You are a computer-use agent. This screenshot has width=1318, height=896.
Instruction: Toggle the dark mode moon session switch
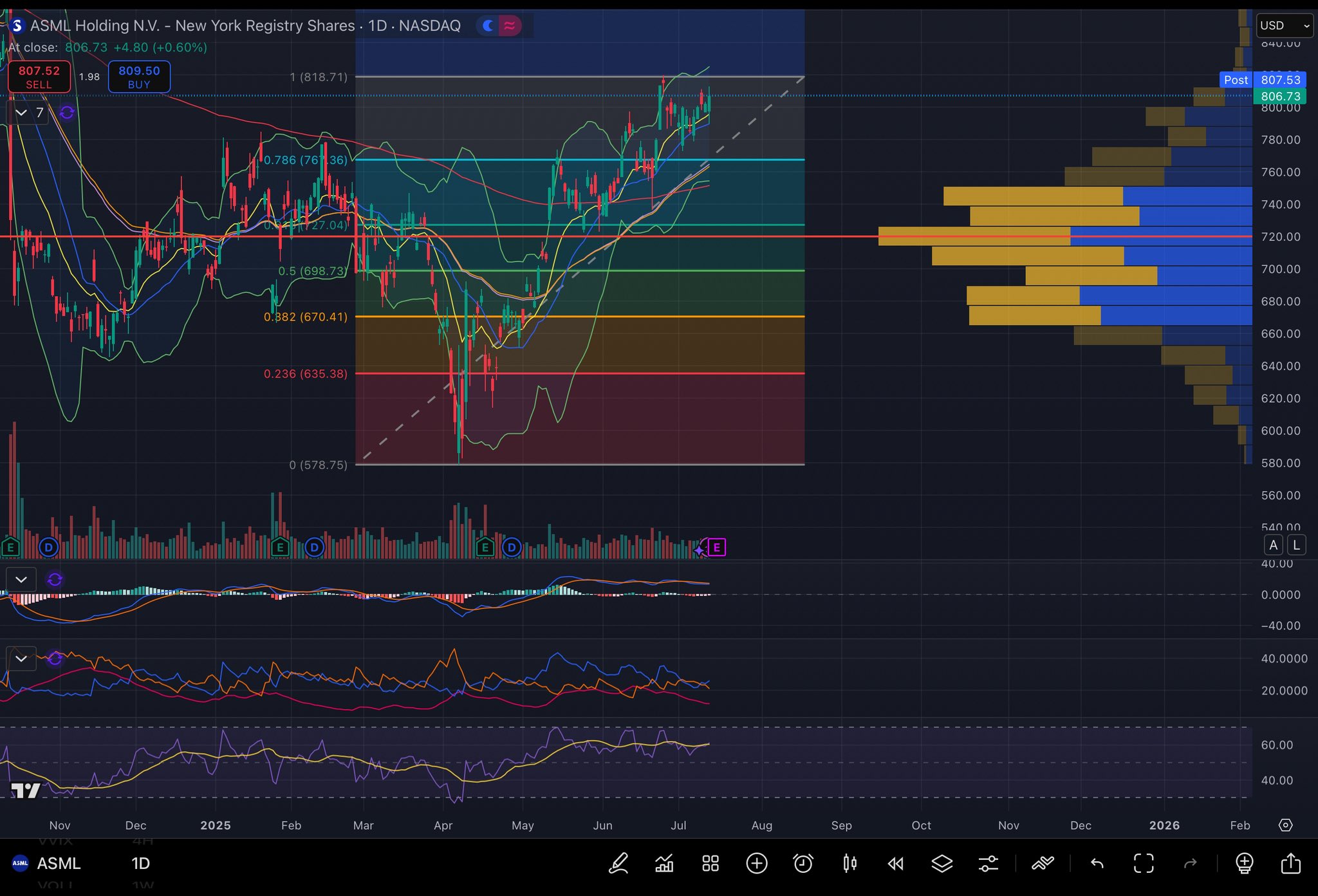[489, 26]
